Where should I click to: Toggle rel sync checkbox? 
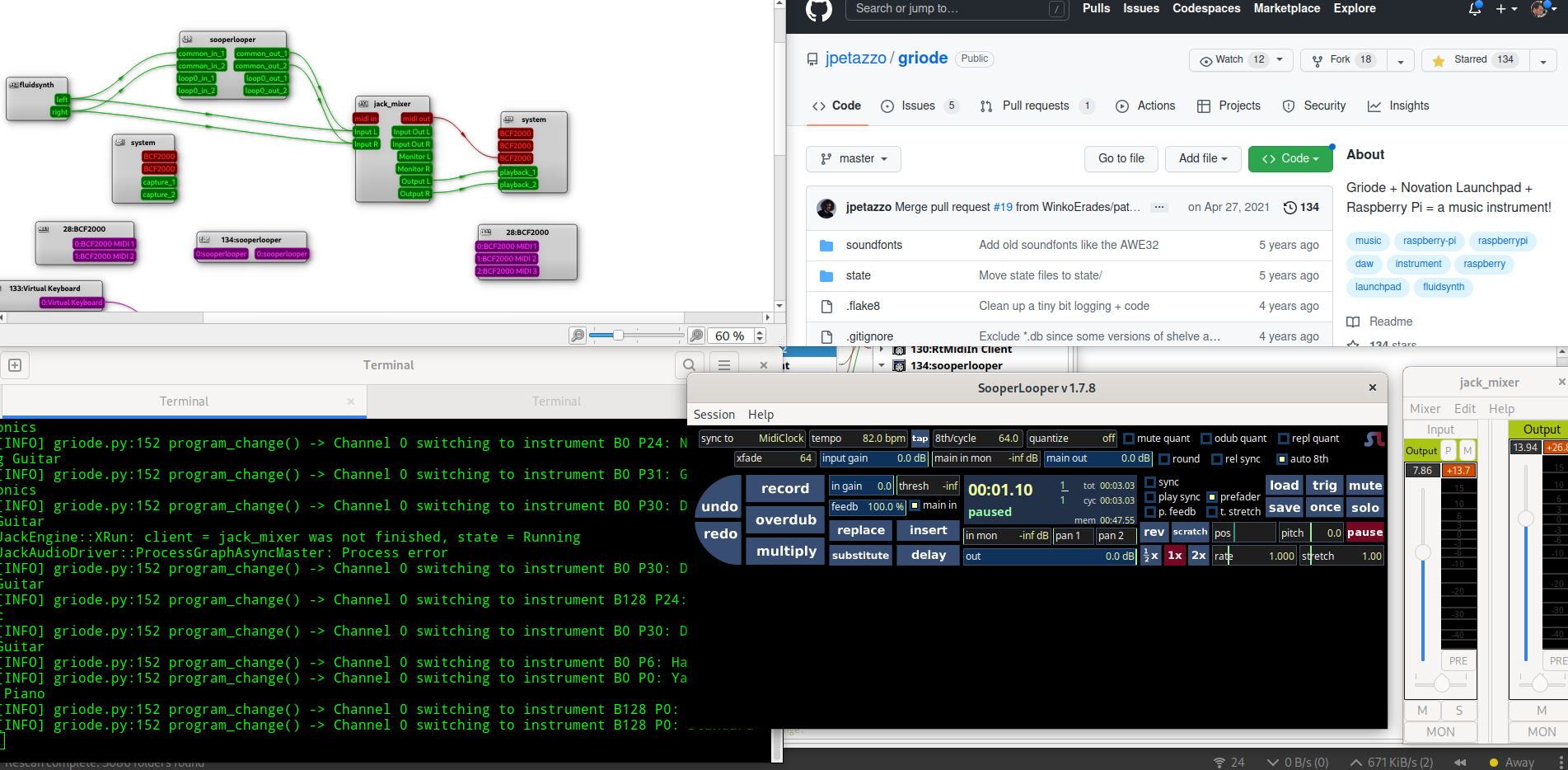click(x=1217, y=459)
